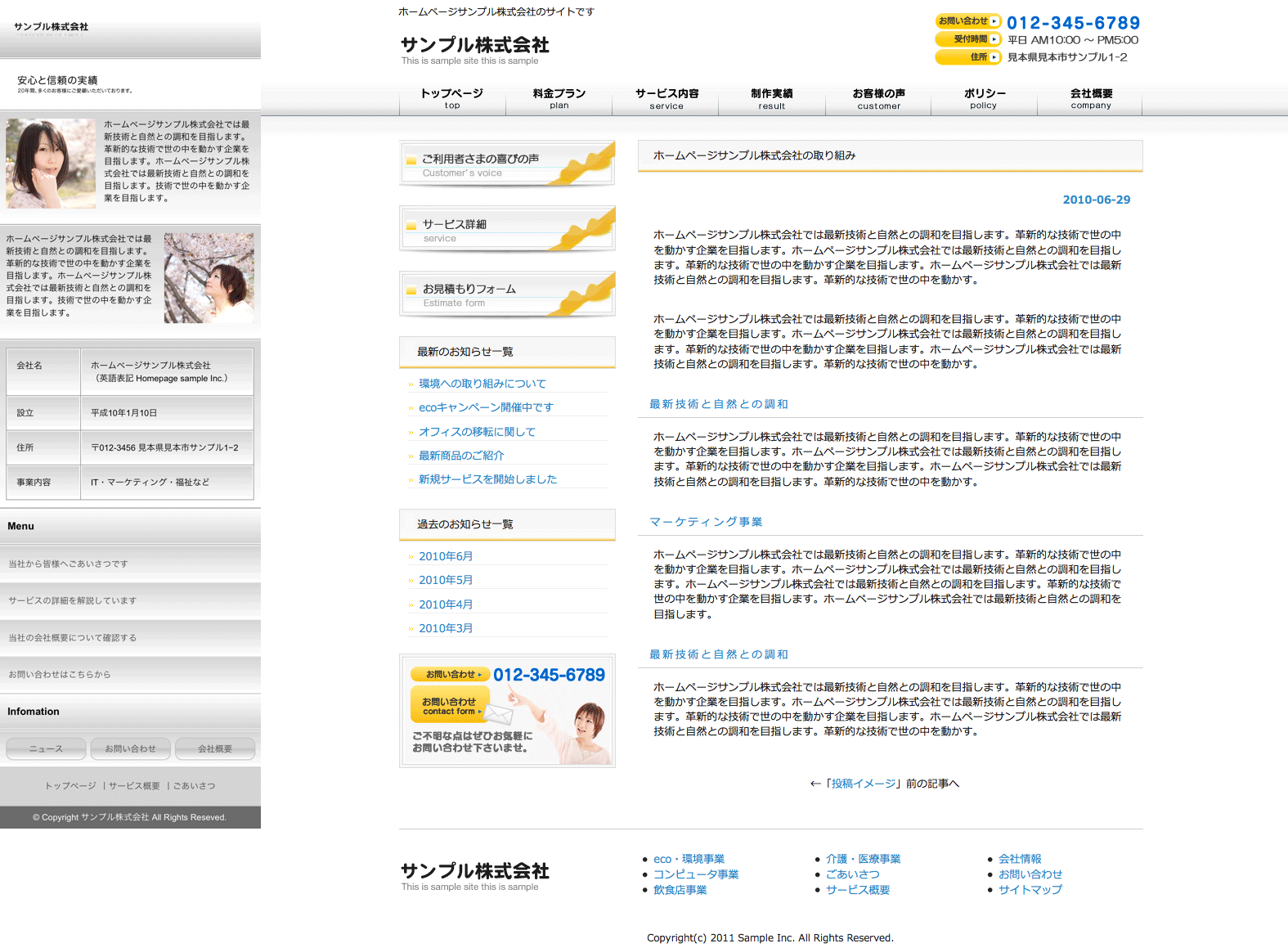Viewport: 1288px width, 948px height.
Task: Open the 会社概要 company menu item
Action: (1091, 98)
